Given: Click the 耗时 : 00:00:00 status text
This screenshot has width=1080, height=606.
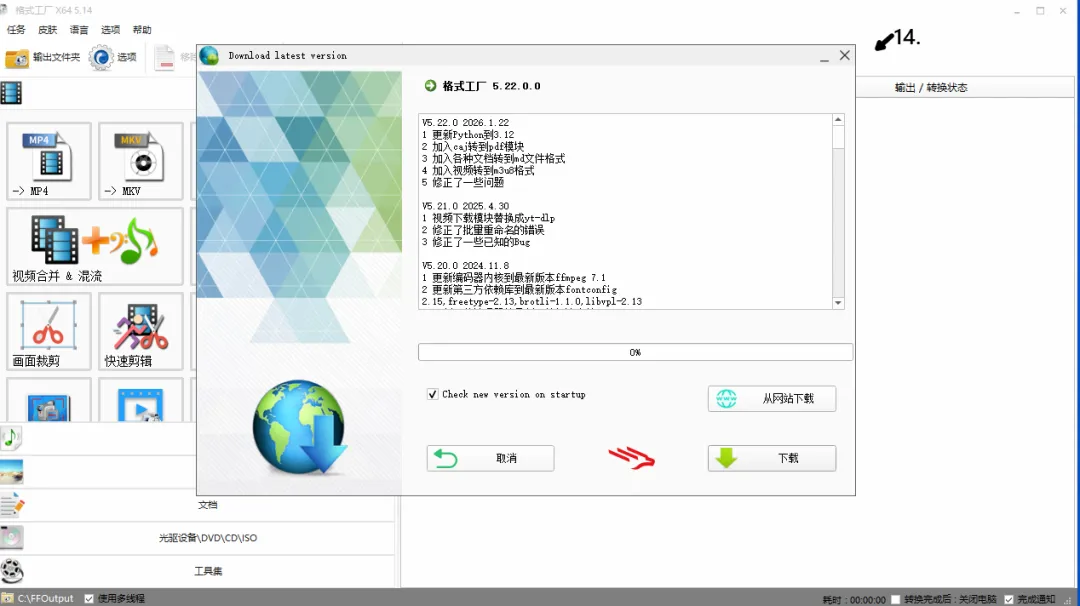Looking at the screenshot, I should tap(854, 599).
